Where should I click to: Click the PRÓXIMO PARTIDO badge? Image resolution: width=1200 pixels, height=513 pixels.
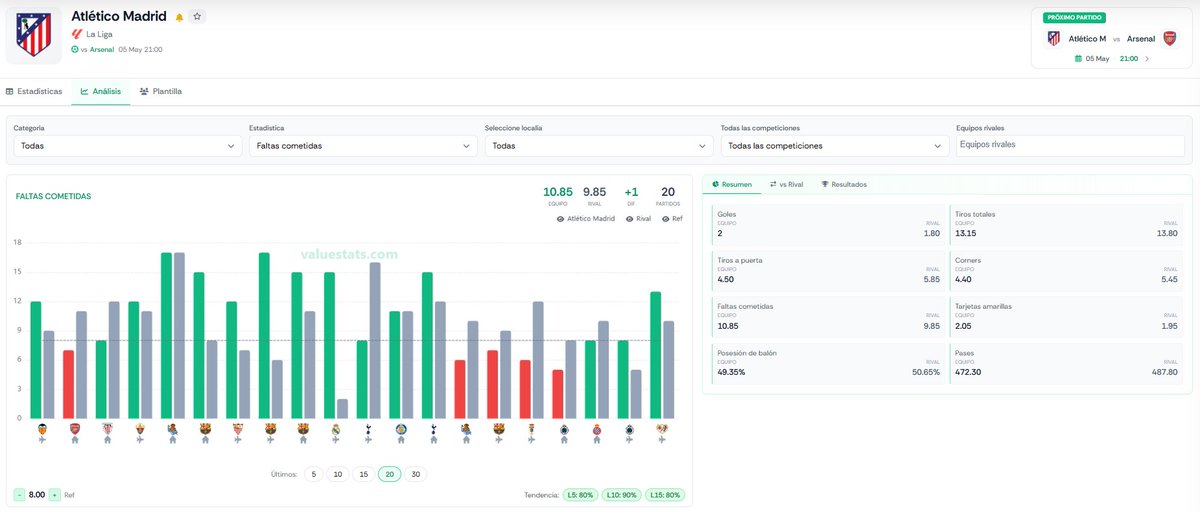(1074, 17)
